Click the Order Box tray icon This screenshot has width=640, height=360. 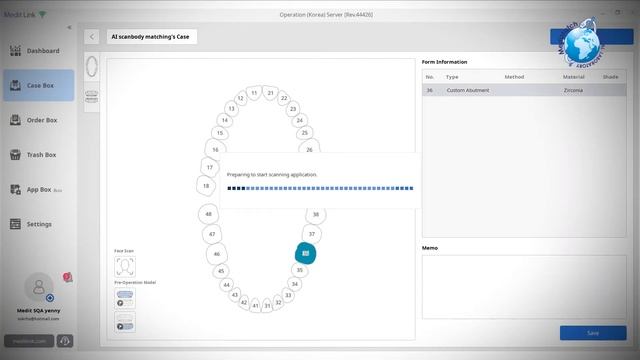click(16, 120)
